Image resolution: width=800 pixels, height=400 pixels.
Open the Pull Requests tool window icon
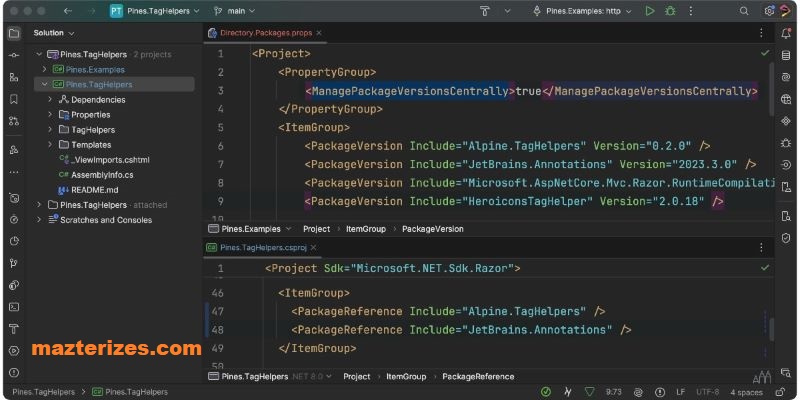tap(14, 121)
